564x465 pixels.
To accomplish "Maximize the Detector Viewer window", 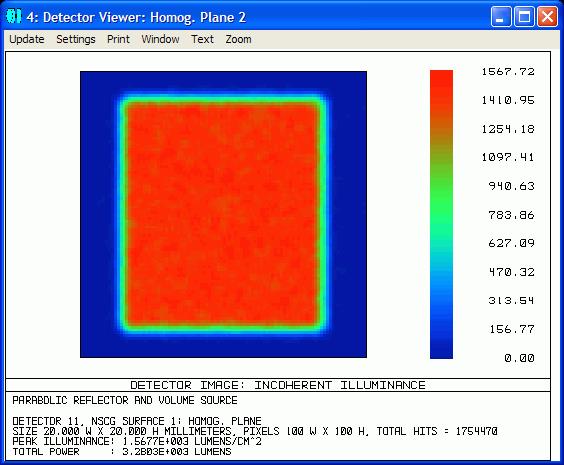I will click(x=524, y=17).
